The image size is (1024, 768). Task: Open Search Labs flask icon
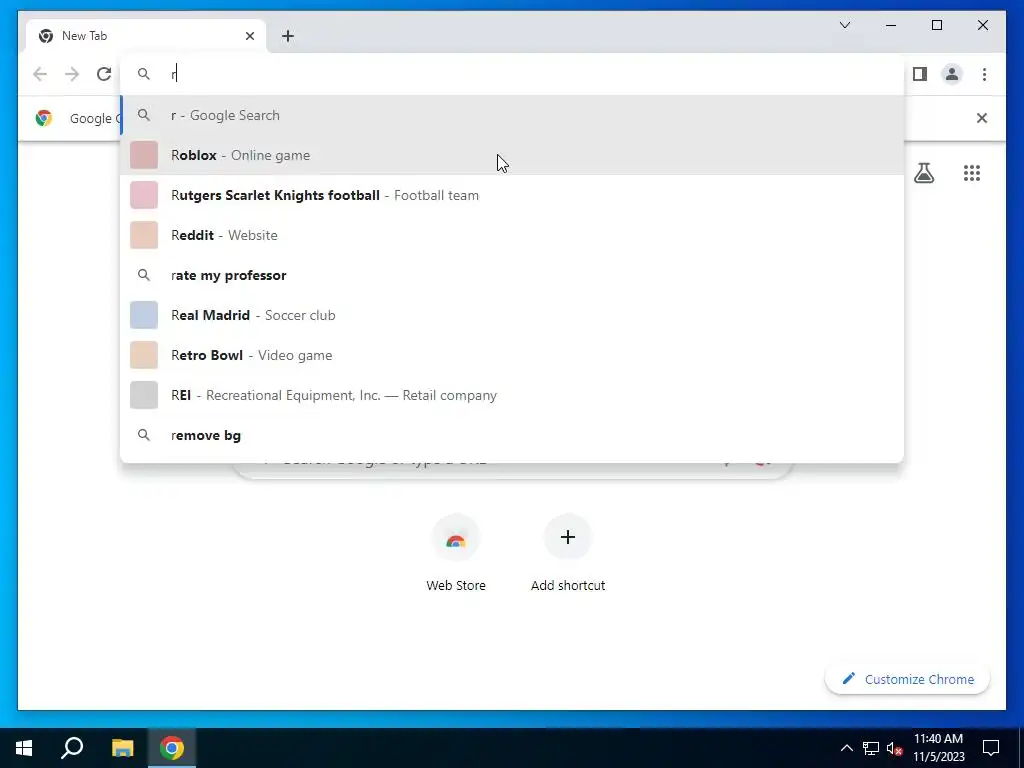pyautogui.click(x=923, y=173)
